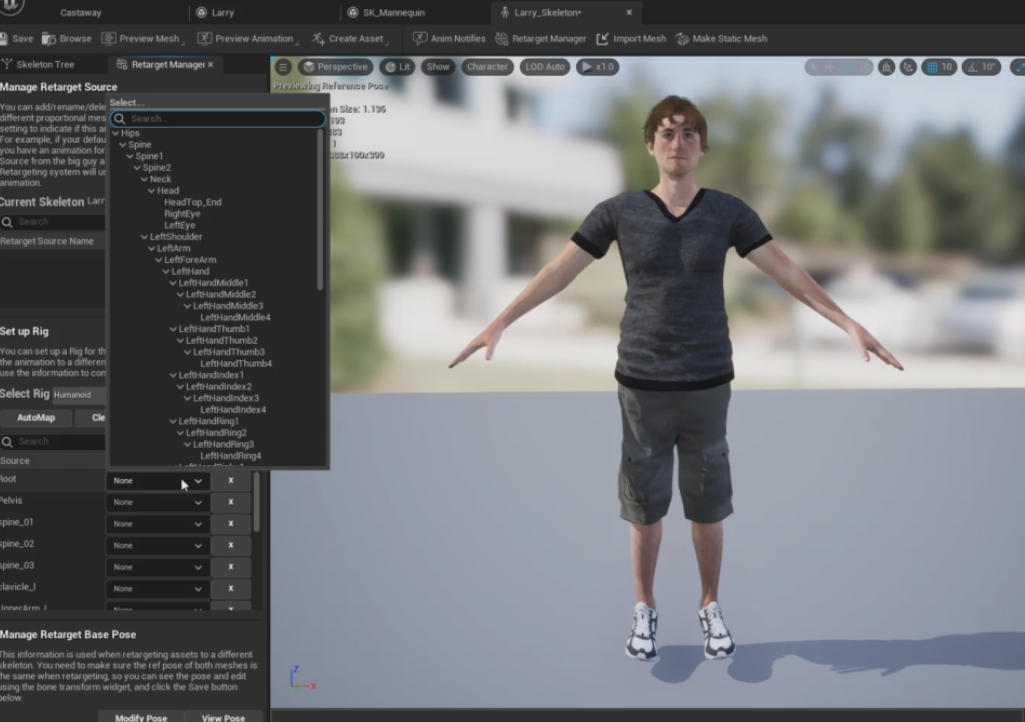Collapse the LeftHandThumb1 node arrow
1025x722 pixels.
pos(173,329)
